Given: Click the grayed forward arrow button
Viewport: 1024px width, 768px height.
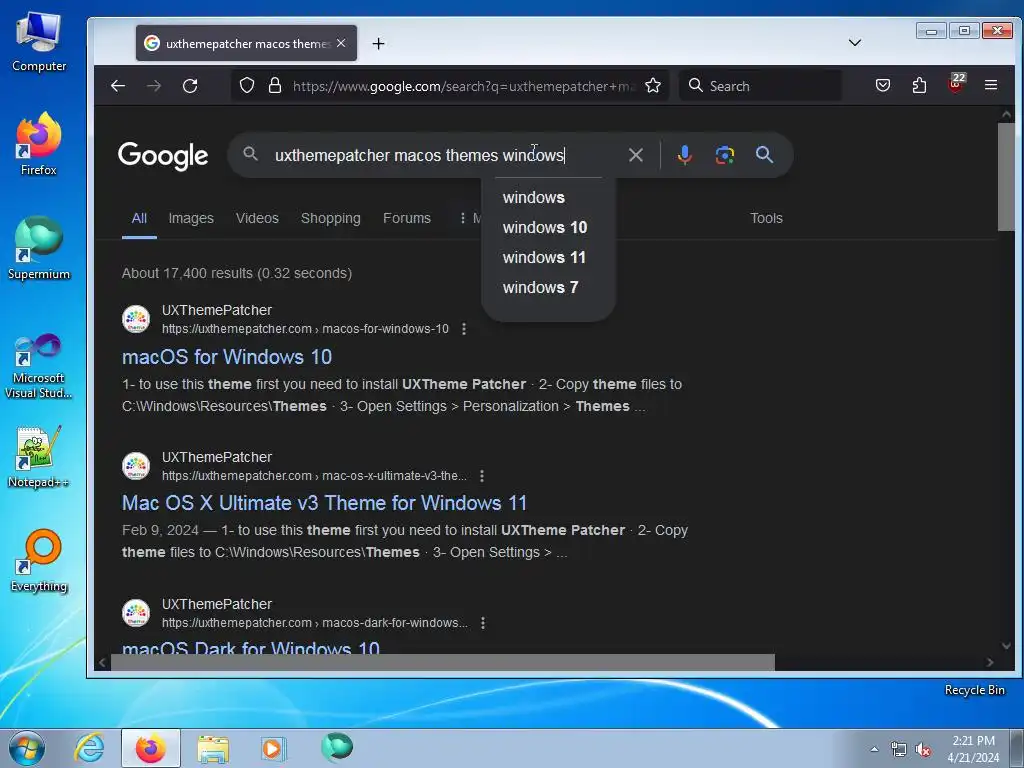Looking at the screenshot, I should [x=154, y=86].
